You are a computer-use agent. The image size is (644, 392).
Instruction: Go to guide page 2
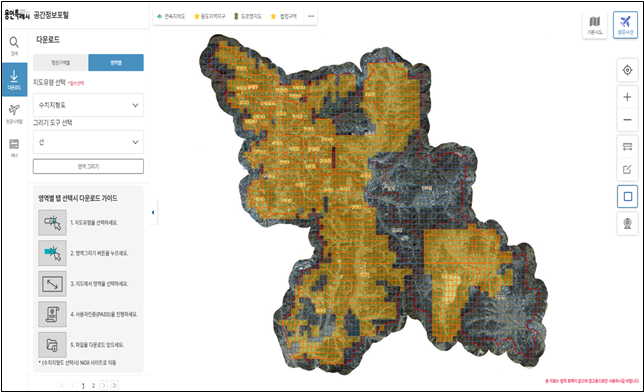(93, 385)
